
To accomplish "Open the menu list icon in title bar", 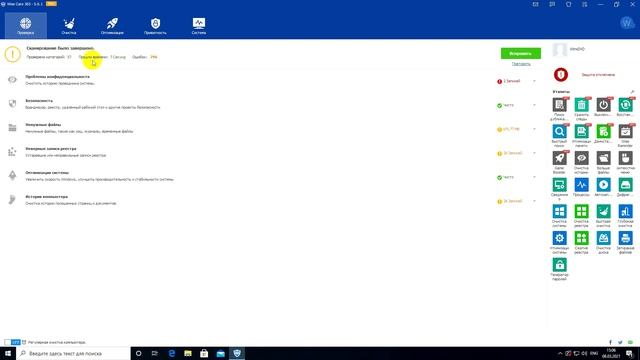I will 585,4.
